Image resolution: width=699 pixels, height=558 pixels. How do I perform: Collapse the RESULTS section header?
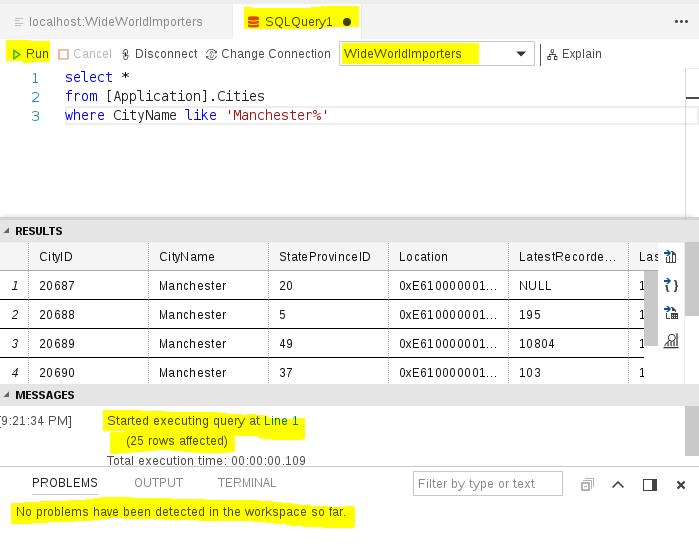point(37,231)
